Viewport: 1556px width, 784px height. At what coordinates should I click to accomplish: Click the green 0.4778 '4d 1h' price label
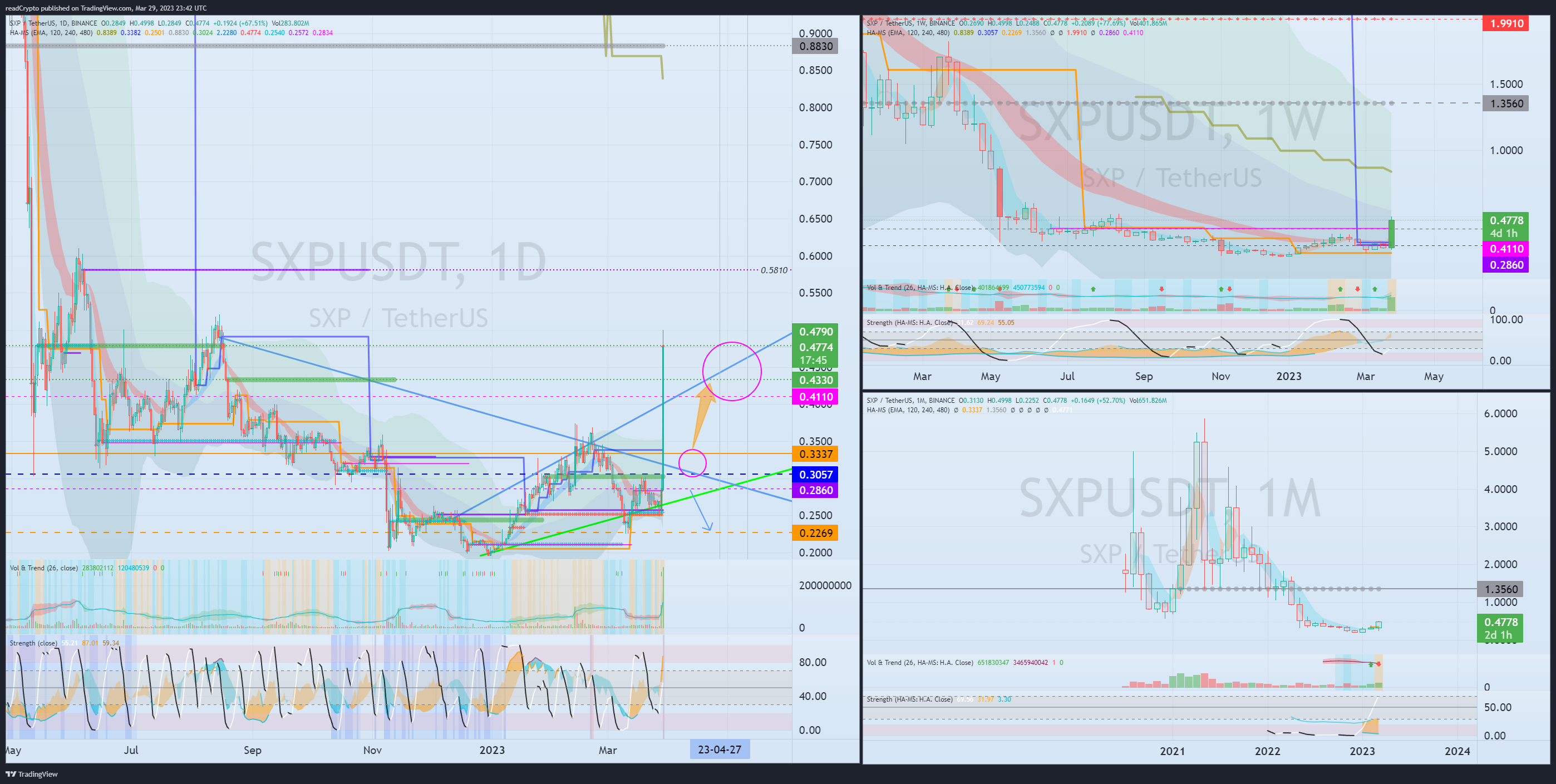[1506, 226]
